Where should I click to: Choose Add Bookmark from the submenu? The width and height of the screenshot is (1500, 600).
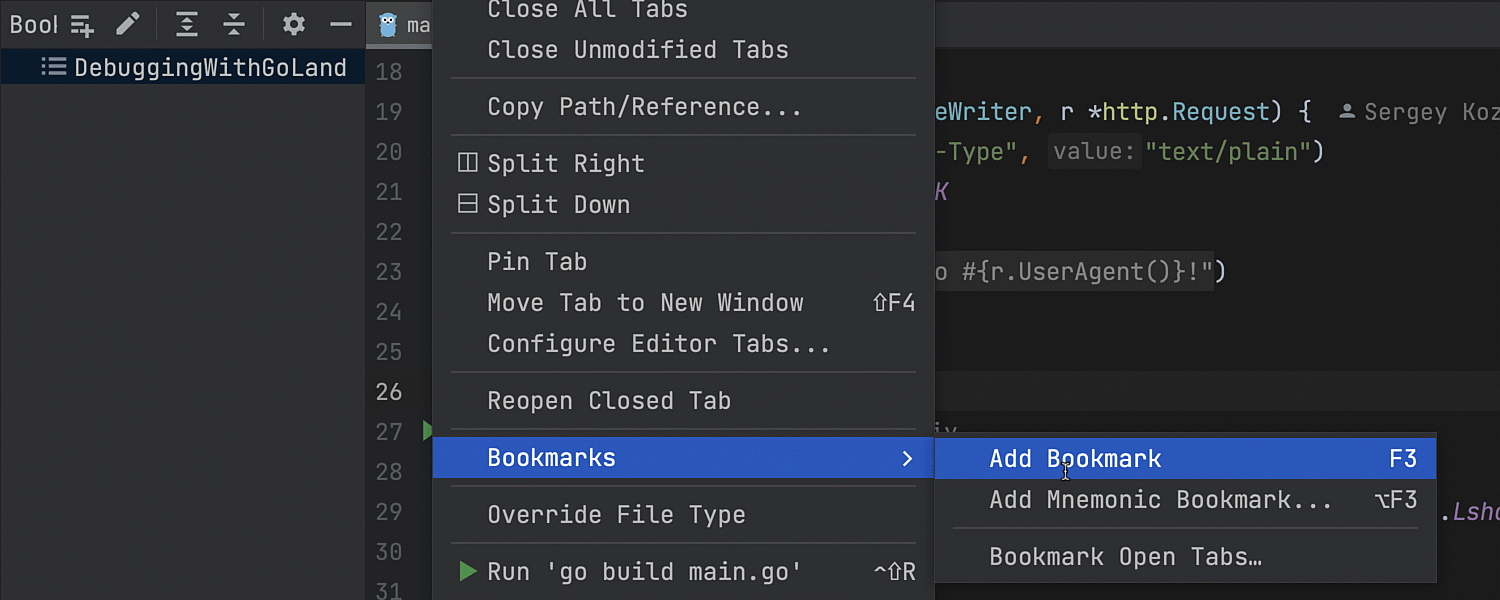(1075, 459)
